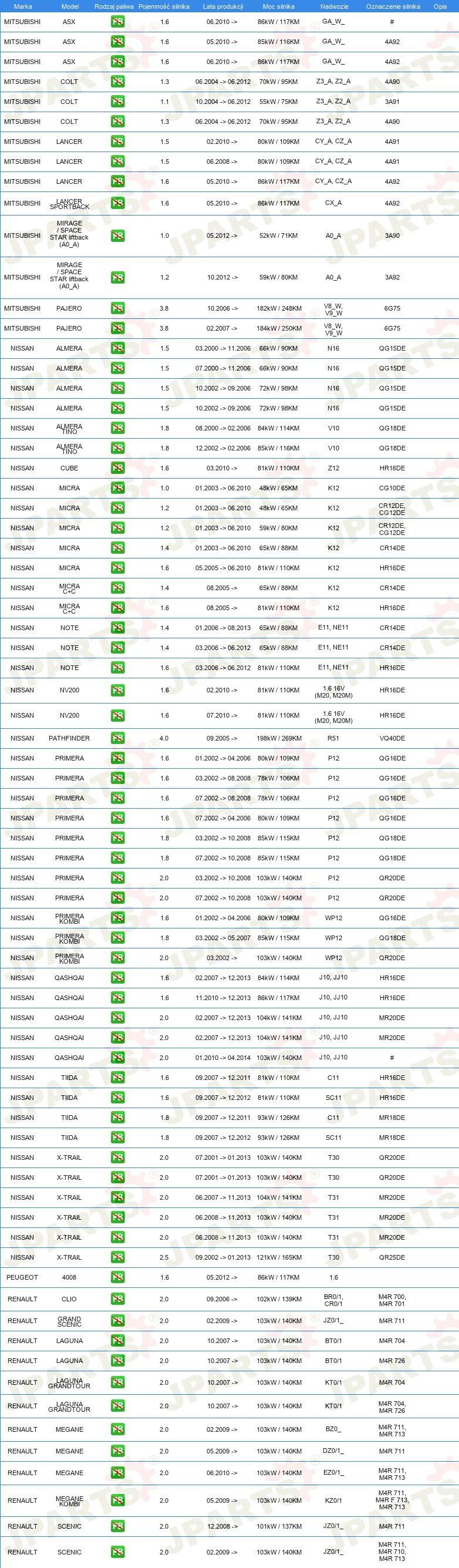Click fuel icon for Micra 1.6 05.2005
This screenshot has height=1568, width=459.
tap(117, 568)
